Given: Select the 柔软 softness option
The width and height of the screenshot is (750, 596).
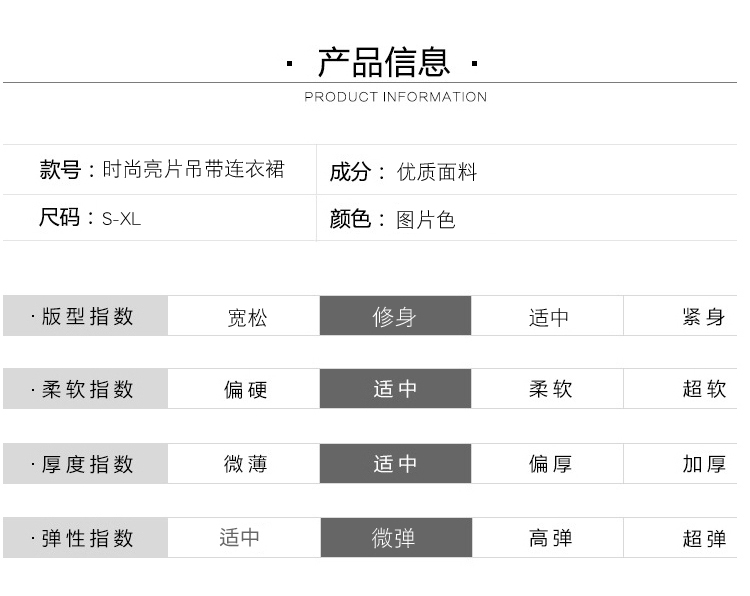Looking at the screenshot, I should [548, 390].
